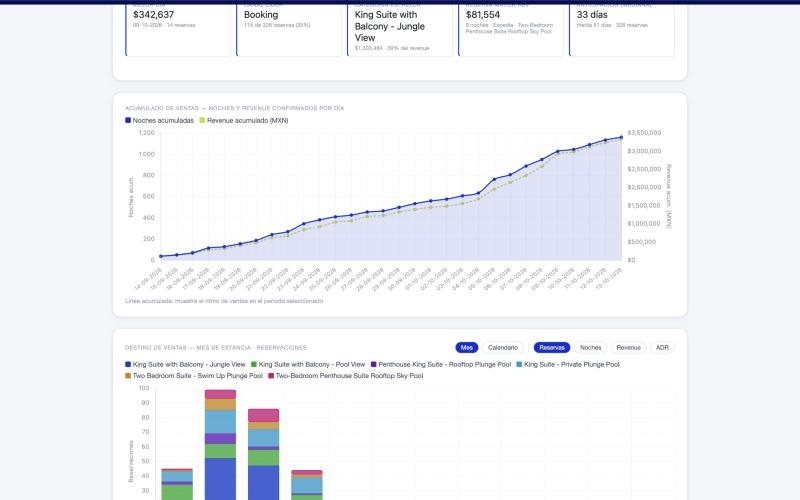Click the Acumulado de ventas chart heading
The image size is (800, 500).
(x=234, y=108)
